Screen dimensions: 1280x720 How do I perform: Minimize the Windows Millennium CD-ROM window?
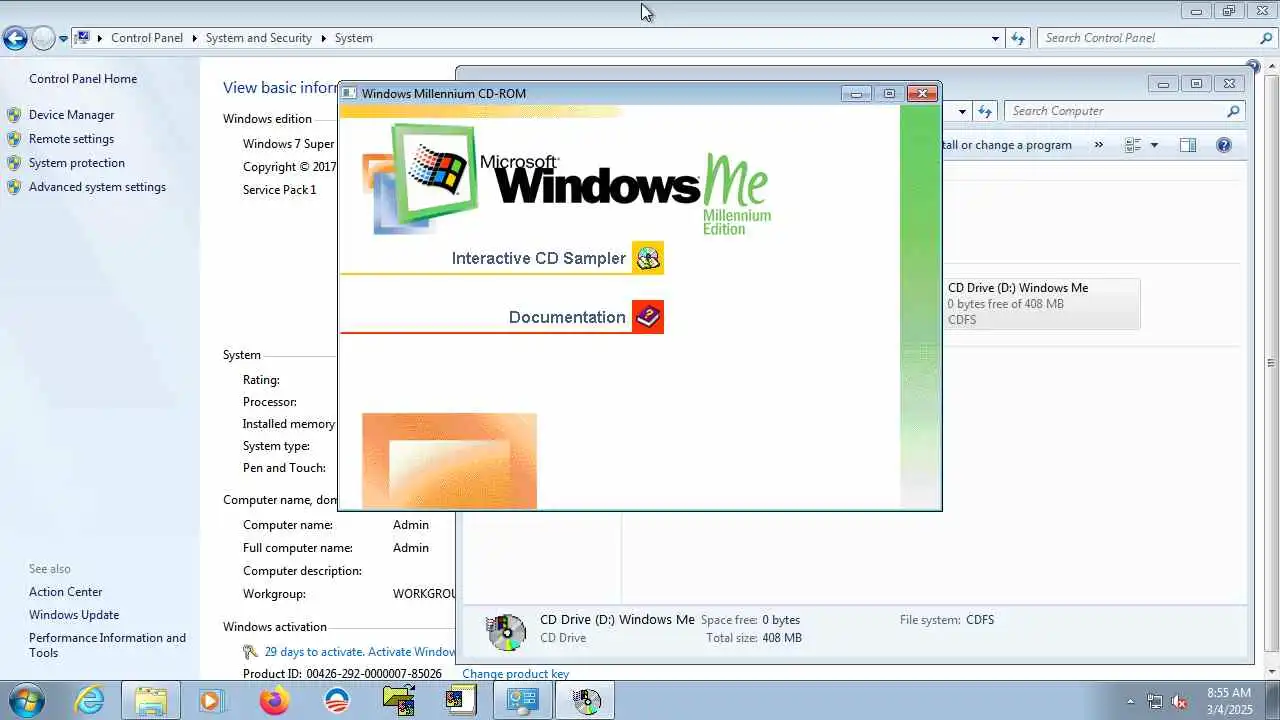pos(856,93)
